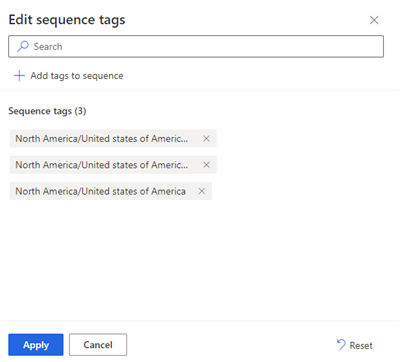
Task: Cancel editing sequence tags
Action: pyautogui.click(x=98, y=345)
